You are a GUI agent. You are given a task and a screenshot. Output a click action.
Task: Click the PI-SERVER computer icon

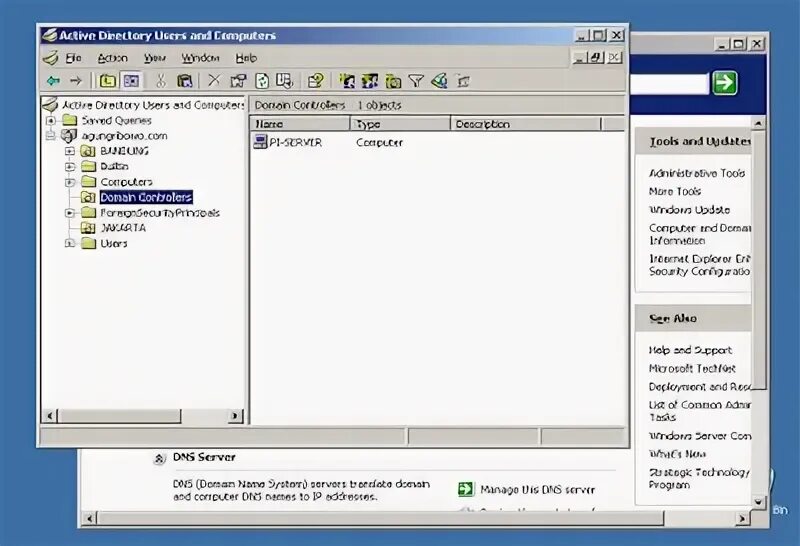260,142
